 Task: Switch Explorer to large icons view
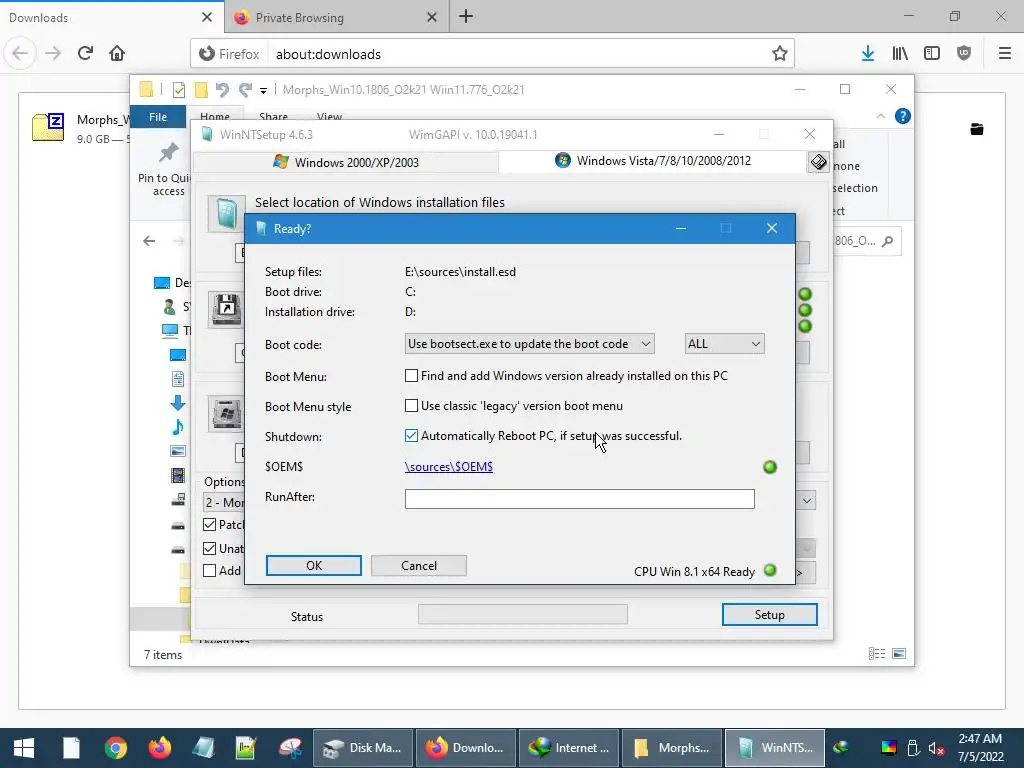click(899, 653)
